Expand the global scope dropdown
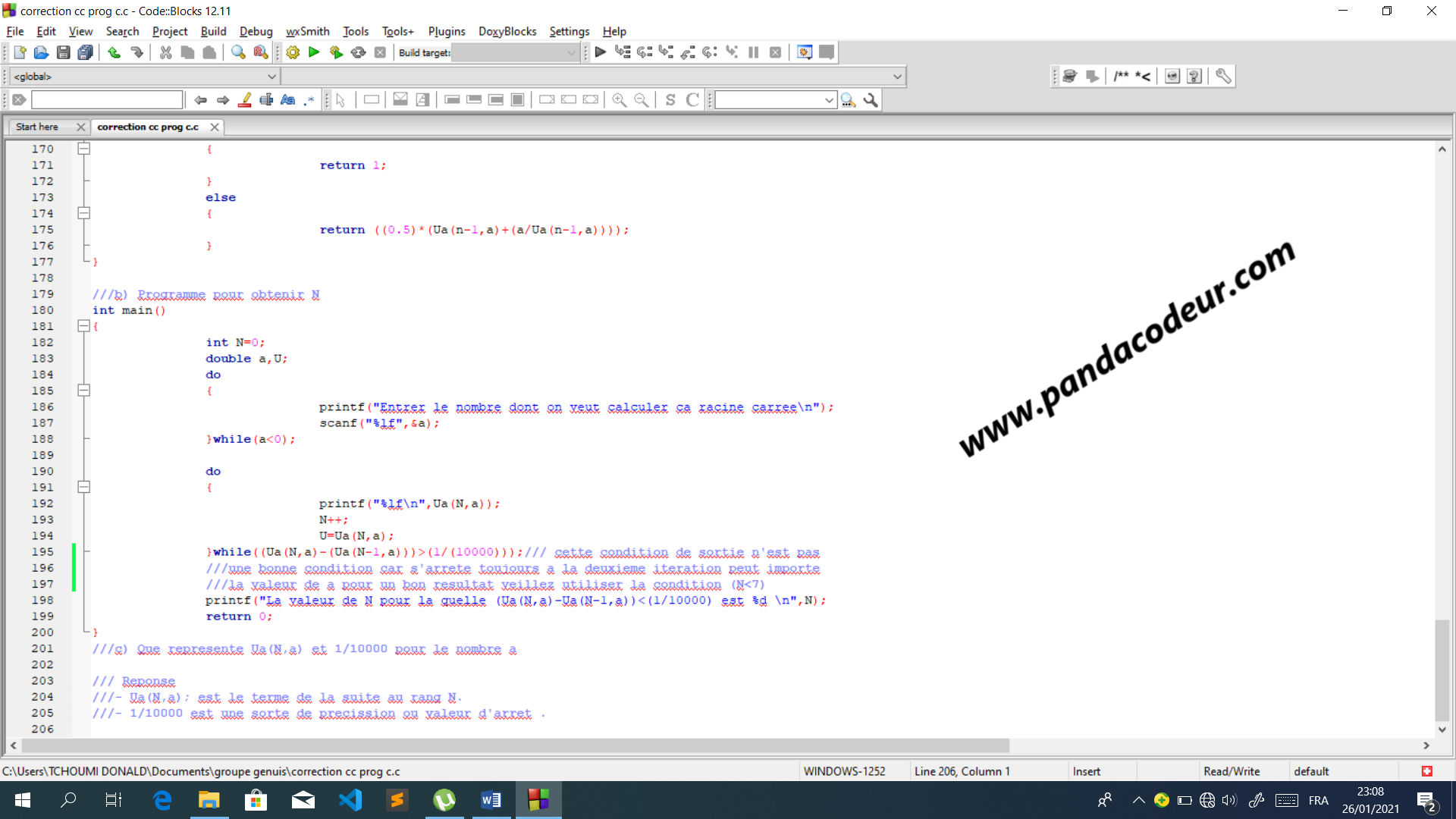 tap(270, 75)
